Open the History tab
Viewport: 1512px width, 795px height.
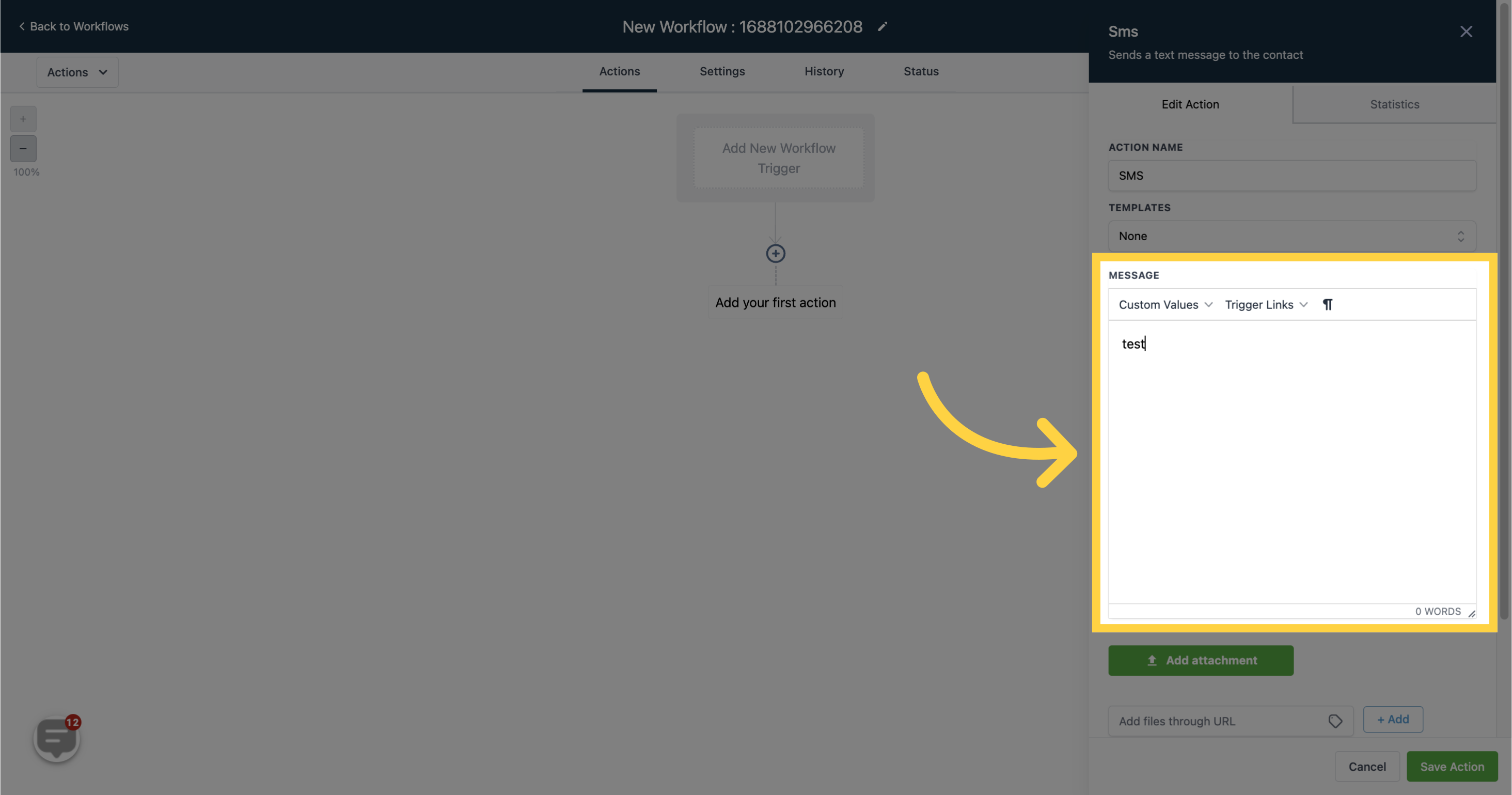coord(824,72)
